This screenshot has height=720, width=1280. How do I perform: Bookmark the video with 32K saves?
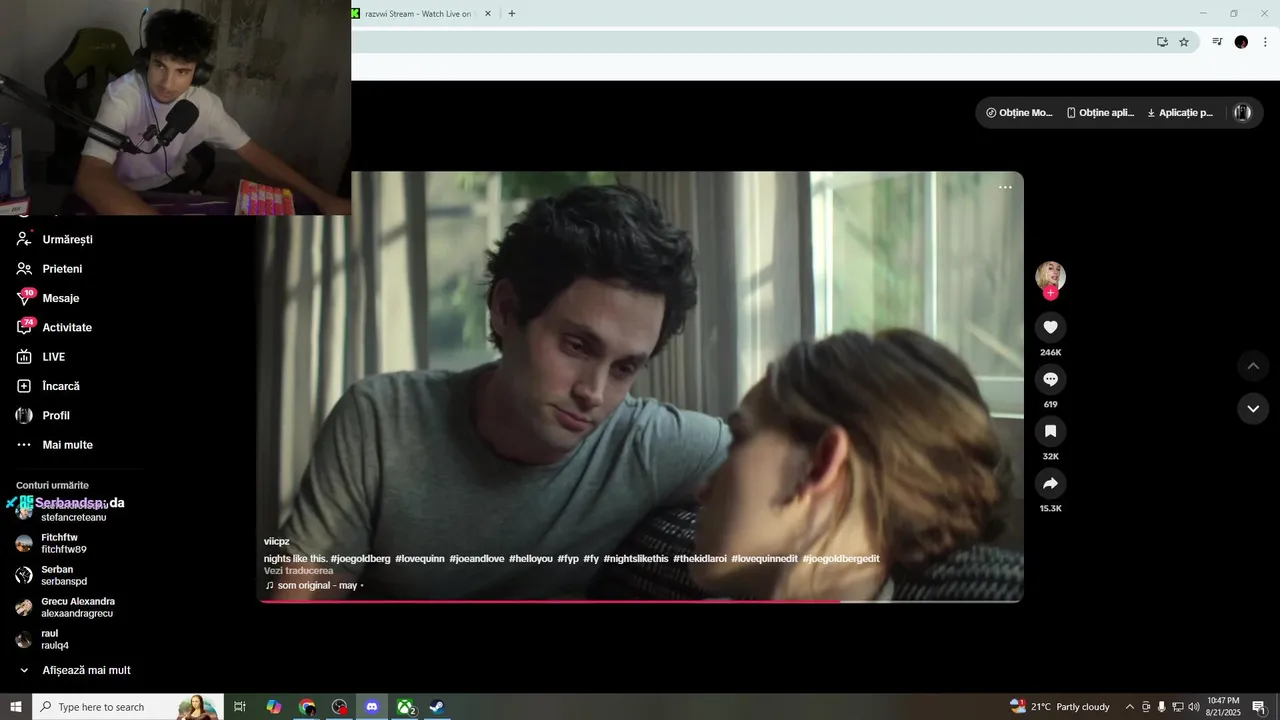click(1050, 431)
